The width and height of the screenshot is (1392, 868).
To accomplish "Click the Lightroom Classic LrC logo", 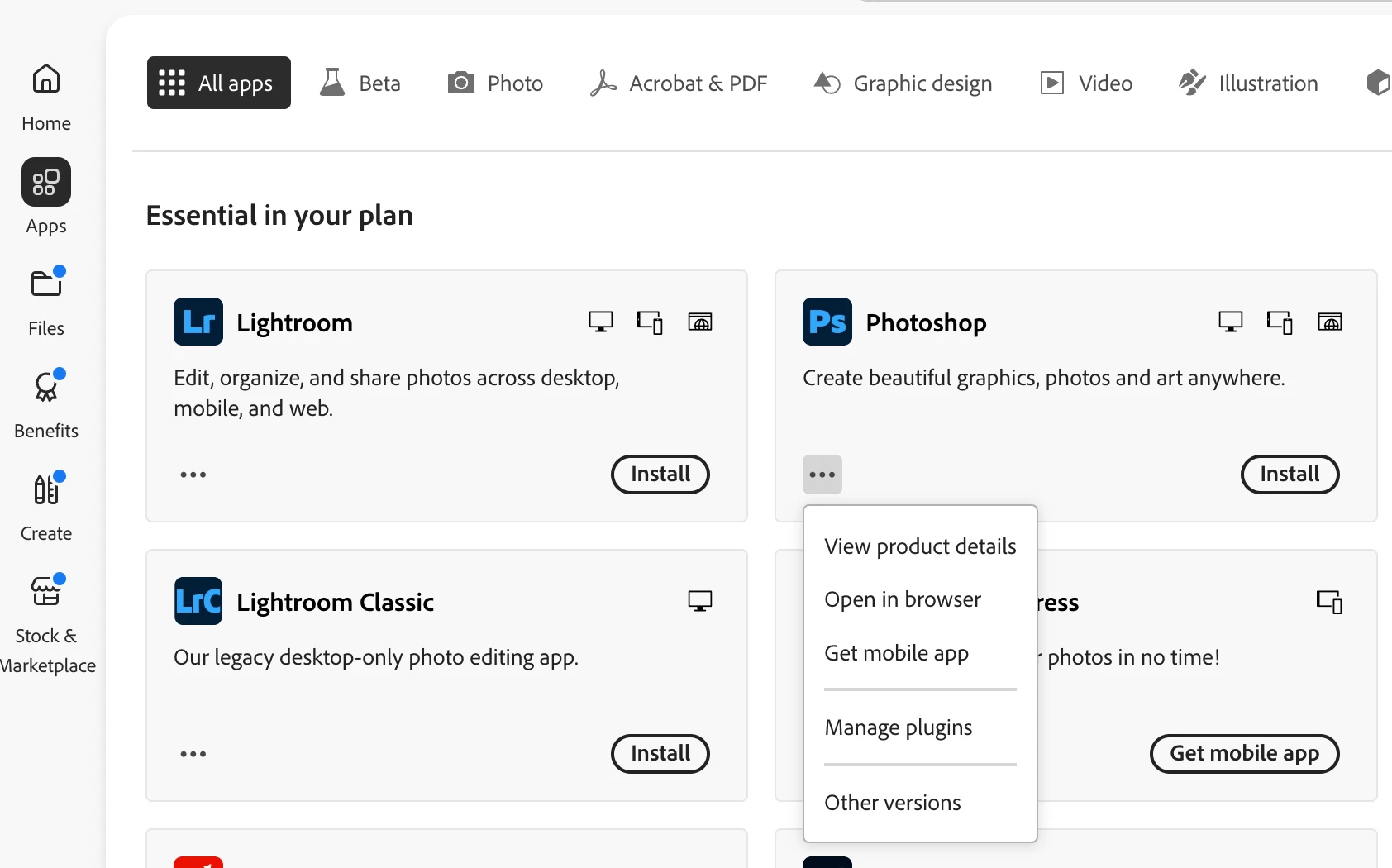I will coord(198,601).
